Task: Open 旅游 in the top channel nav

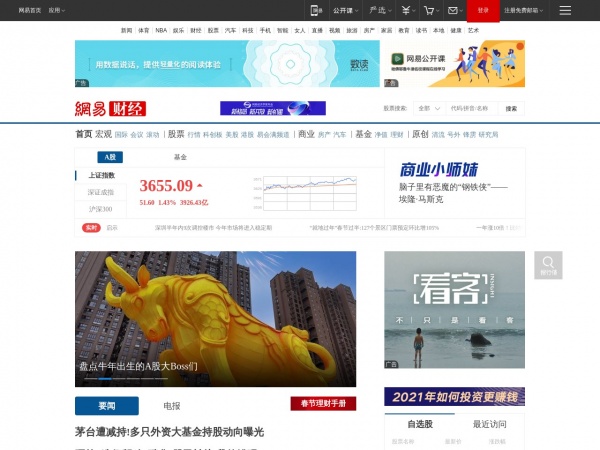Action: click(x=352, y=30)
